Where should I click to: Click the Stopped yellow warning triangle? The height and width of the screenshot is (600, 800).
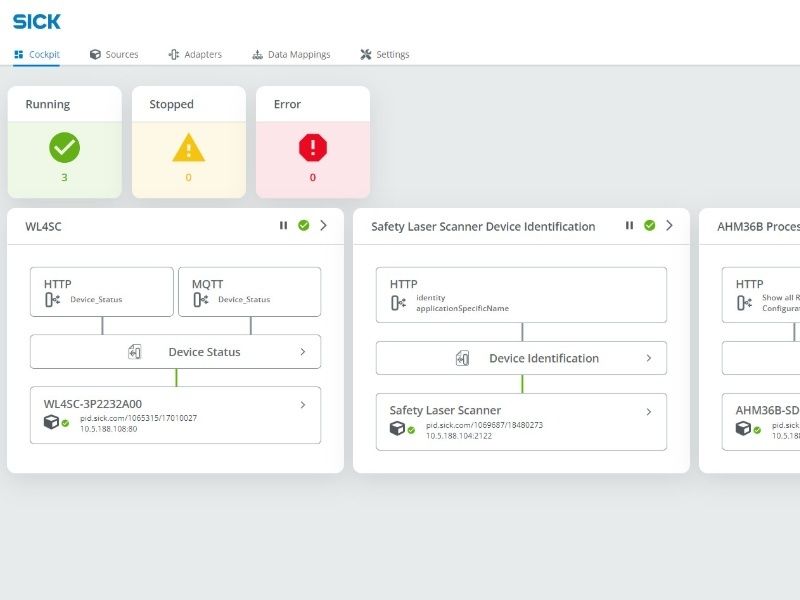coord(188,147)
